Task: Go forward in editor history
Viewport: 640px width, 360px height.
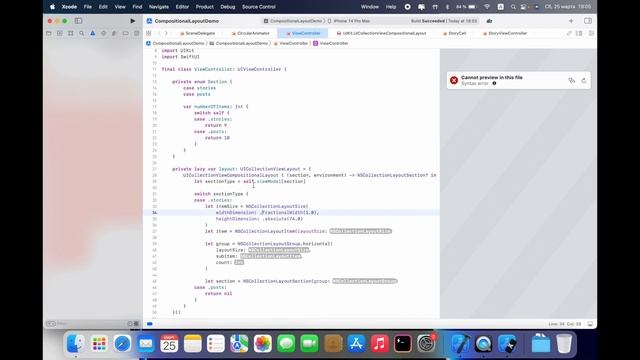Action: (x=166, y=33)
